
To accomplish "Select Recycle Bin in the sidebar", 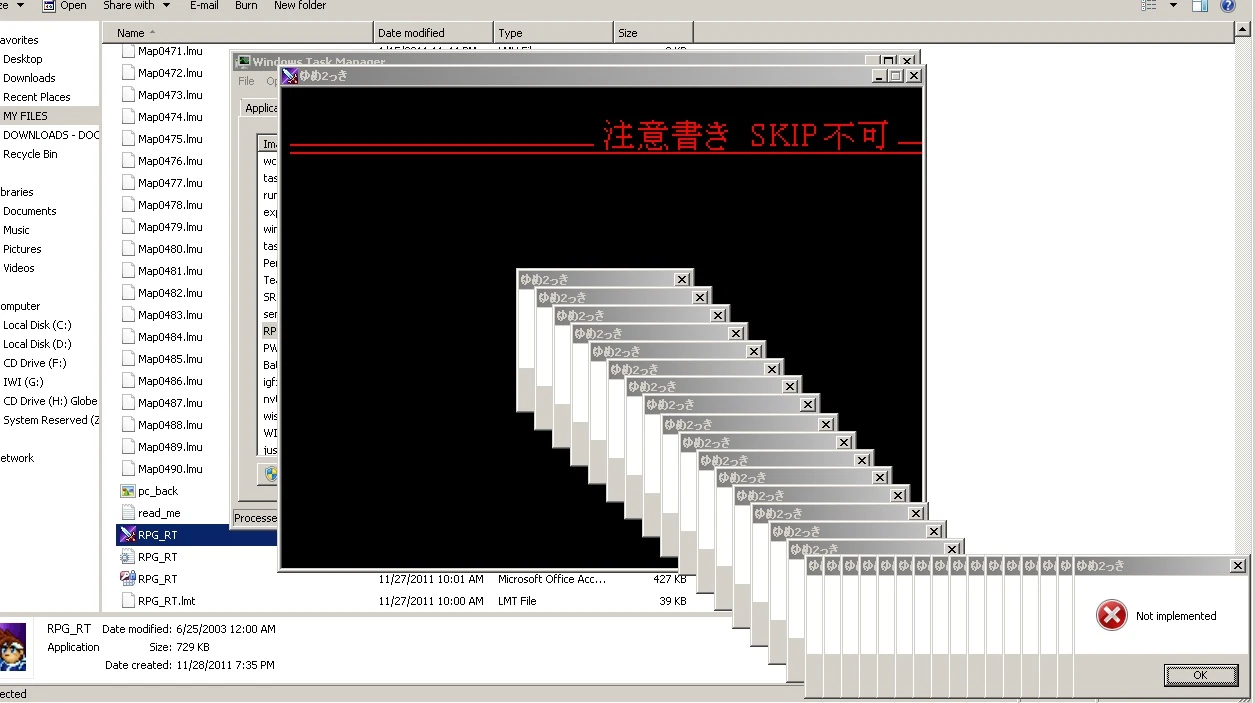I will click(x=30, y=154).
